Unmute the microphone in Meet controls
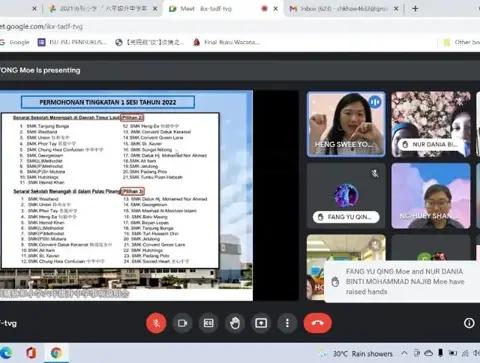 156,323
